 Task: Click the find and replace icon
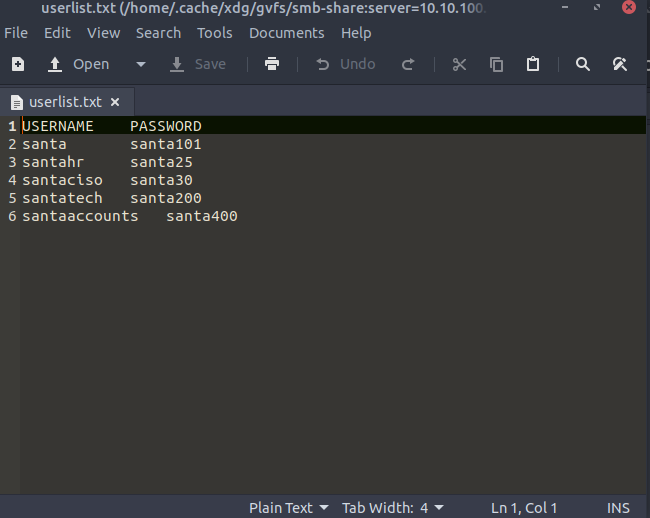click(620, 64)
